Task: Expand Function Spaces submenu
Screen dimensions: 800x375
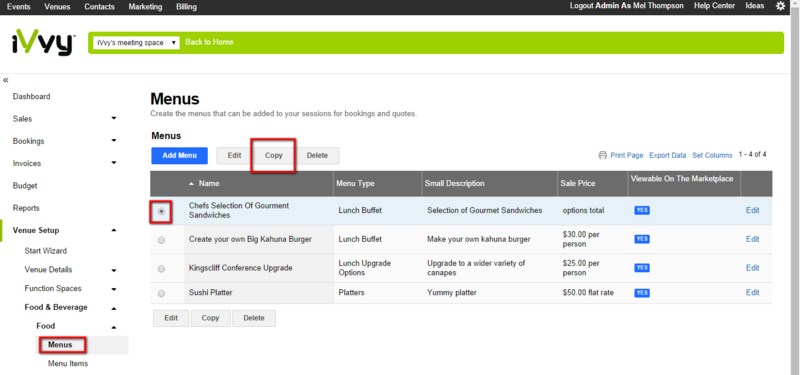Action: click(113, 289)
